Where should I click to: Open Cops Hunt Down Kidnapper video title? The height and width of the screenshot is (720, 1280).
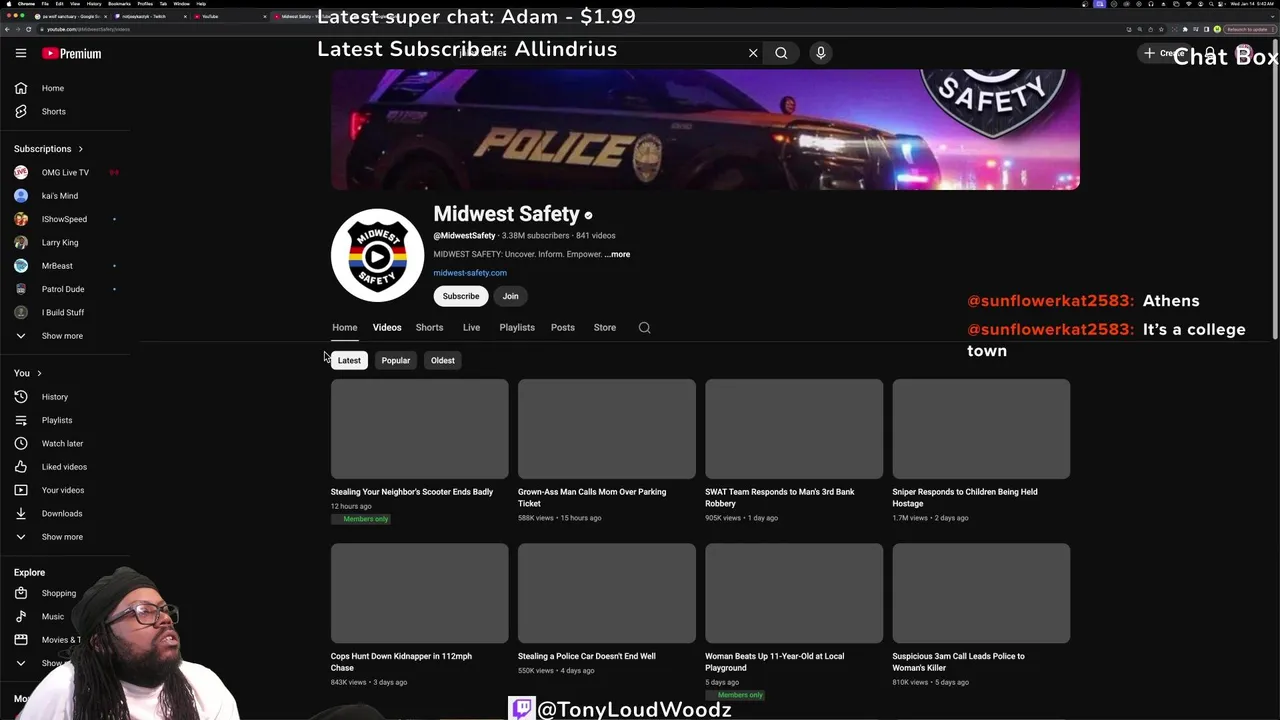(401, 662)
